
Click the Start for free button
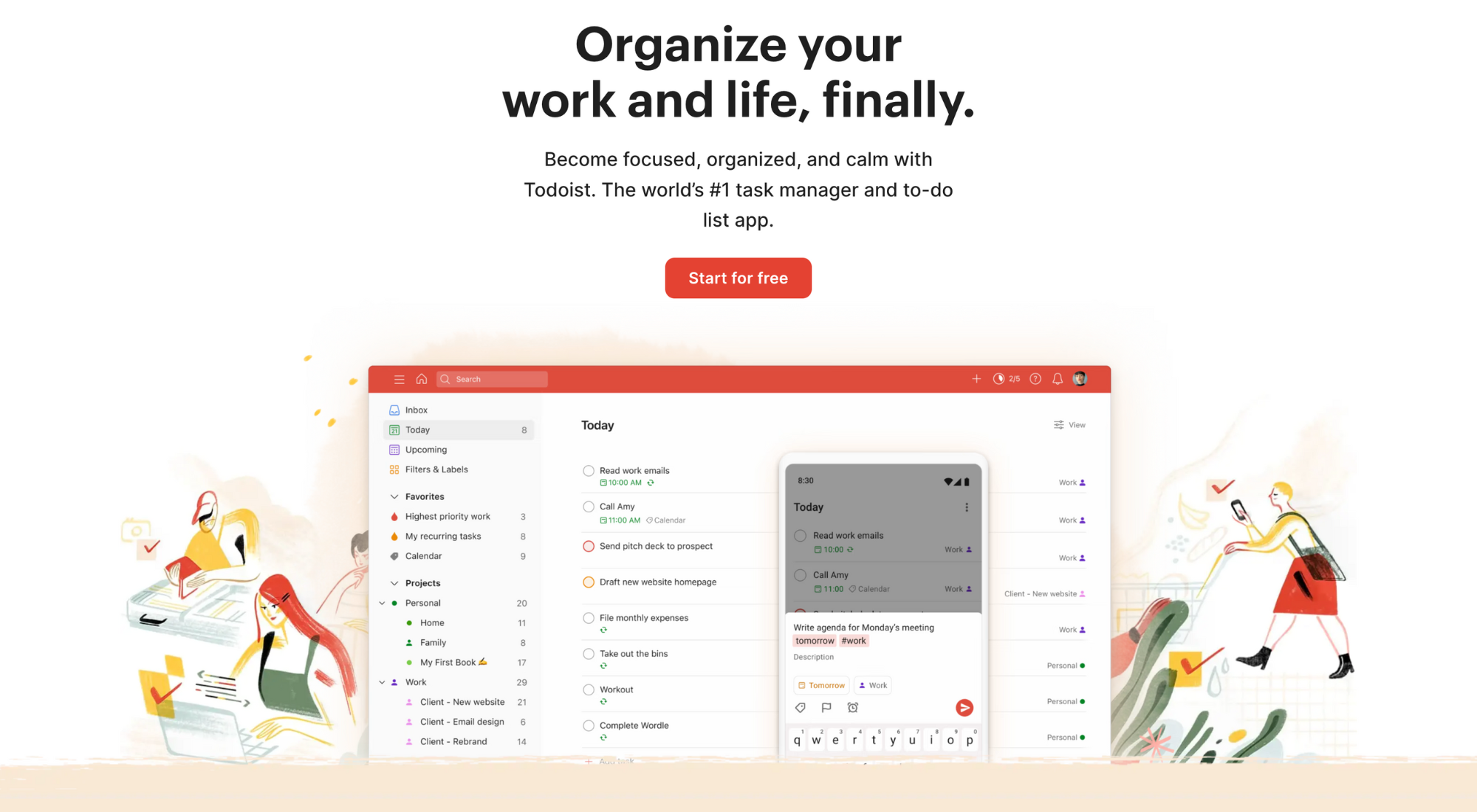(738, 278)
